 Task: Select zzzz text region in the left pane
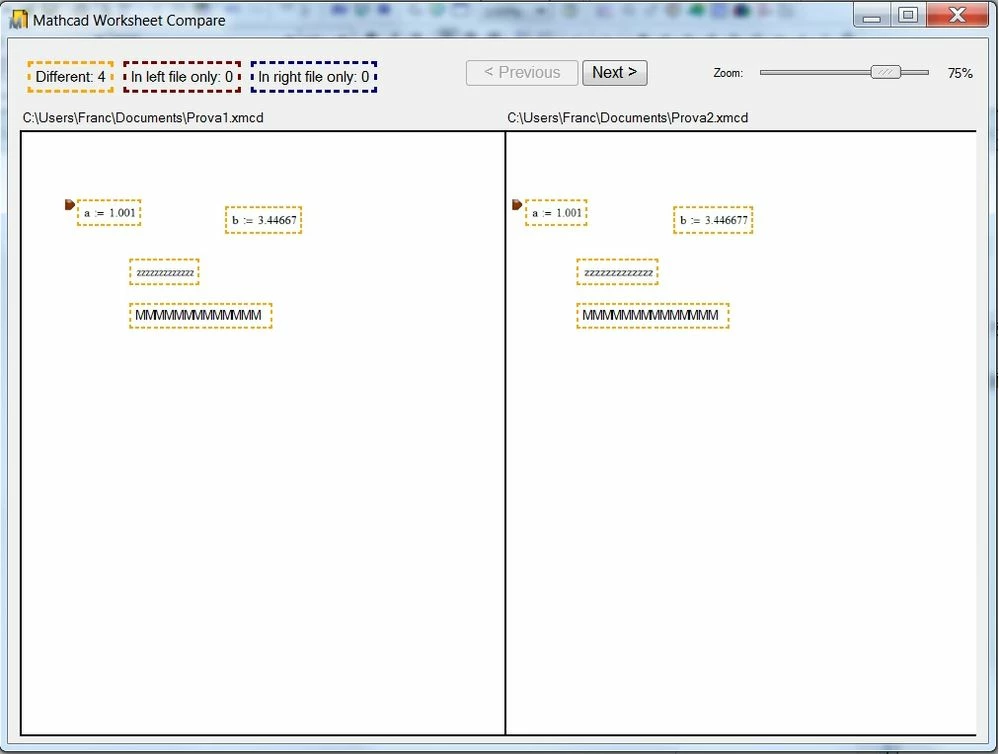(x=164, y=272)
